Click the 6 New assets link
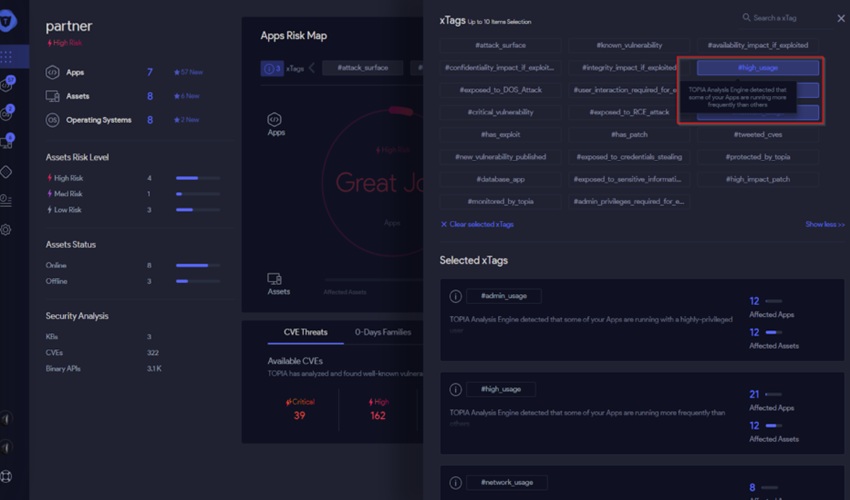 [x=186, y=96]
